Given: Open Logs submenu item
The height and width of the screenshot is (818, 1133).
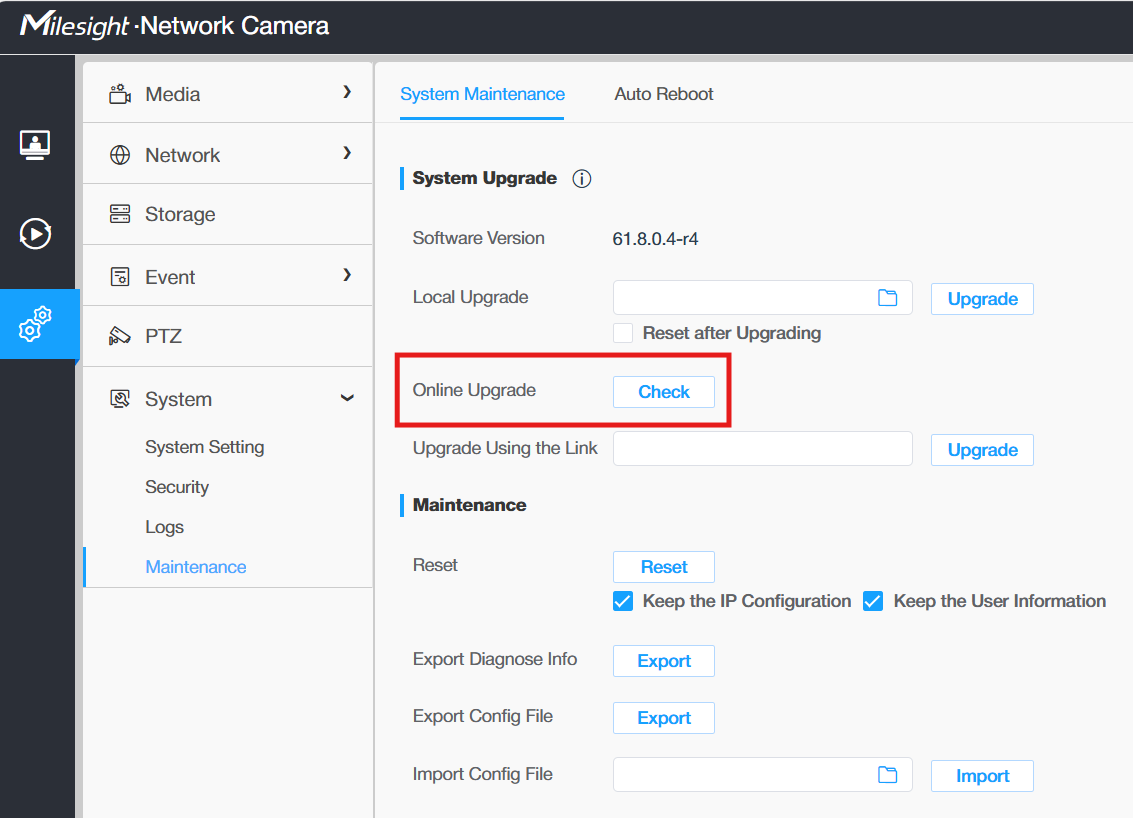Looking at the screenshot, I should tap(165, 527).
